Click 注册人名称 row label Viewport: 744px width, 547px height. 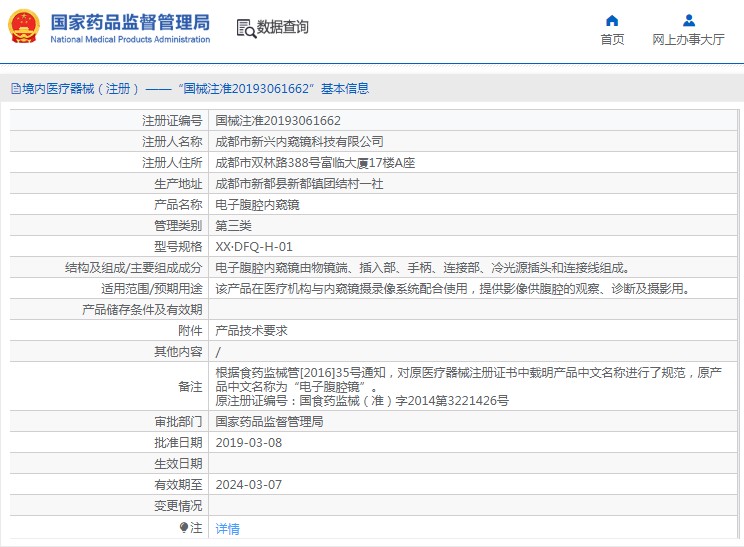[172, 141]
